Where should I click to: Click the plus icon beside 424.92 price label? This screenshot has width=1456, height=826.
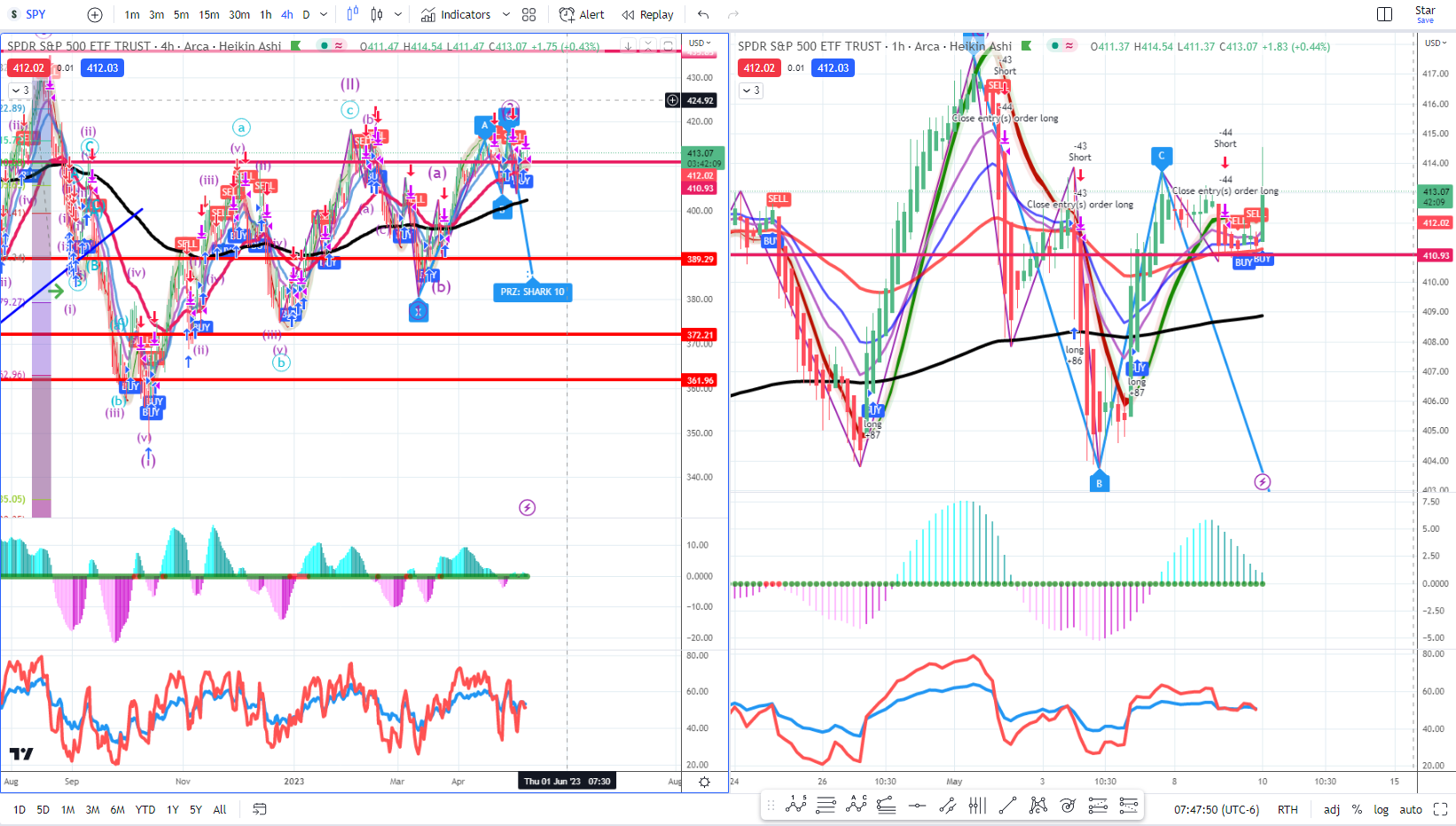click(x=673, y=100)
